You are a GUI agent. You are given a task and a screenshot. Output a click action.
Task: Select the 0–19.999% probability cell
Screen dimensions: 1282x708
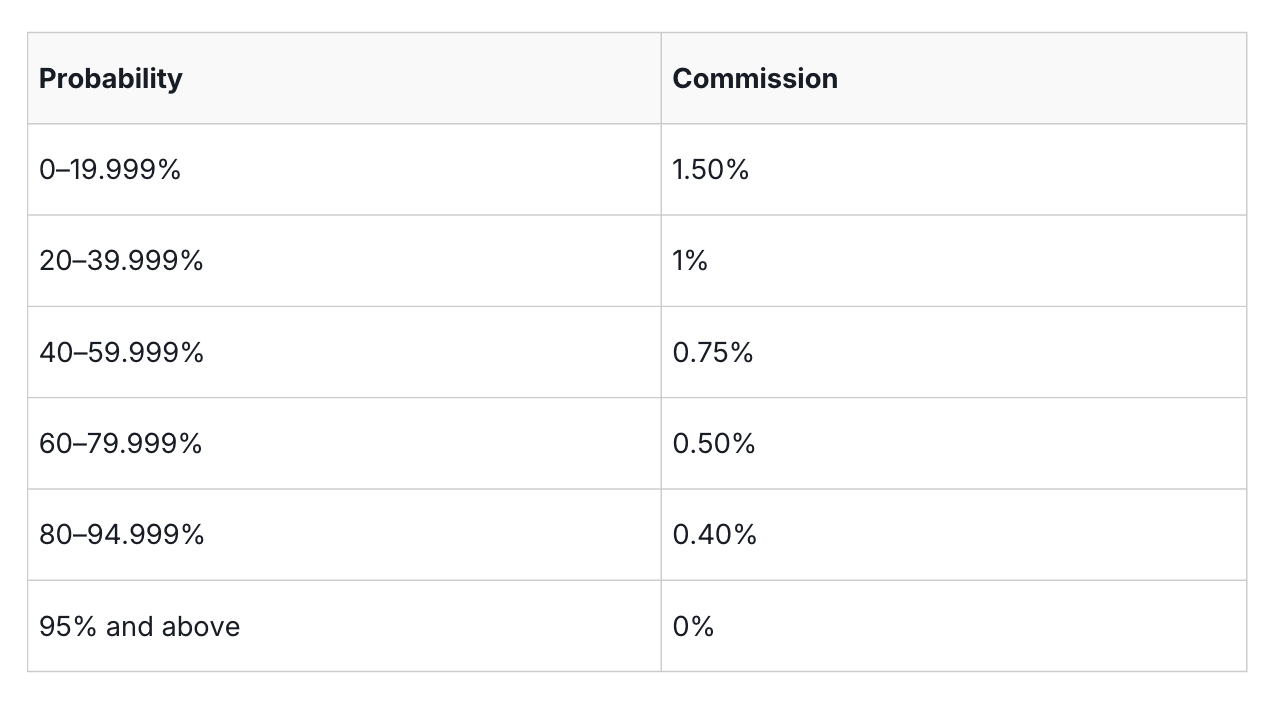[x=110, y=170]
